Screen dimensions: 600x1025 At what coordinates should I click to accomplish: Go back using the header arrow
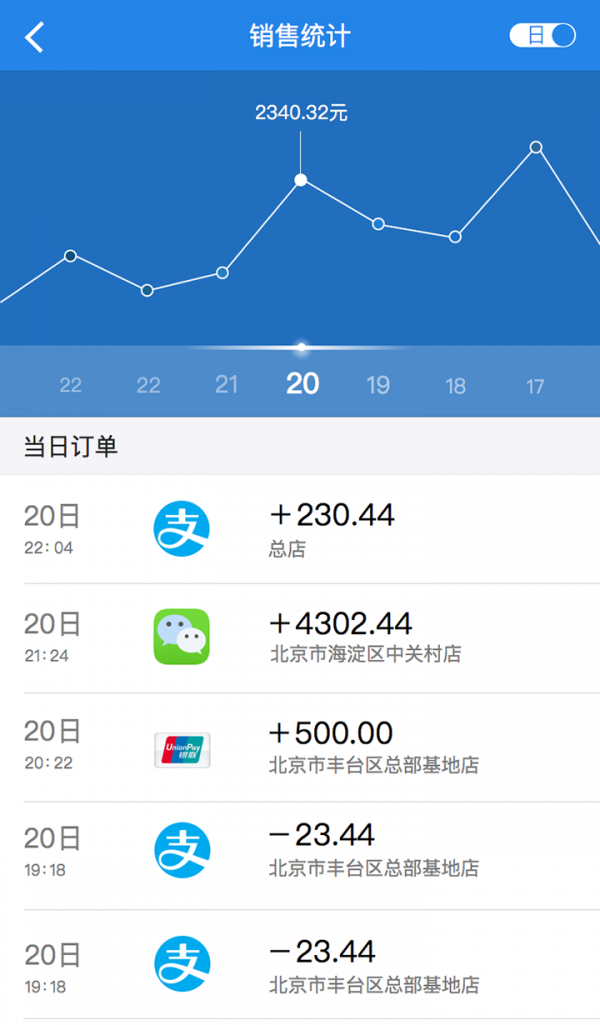pos(35,37)
